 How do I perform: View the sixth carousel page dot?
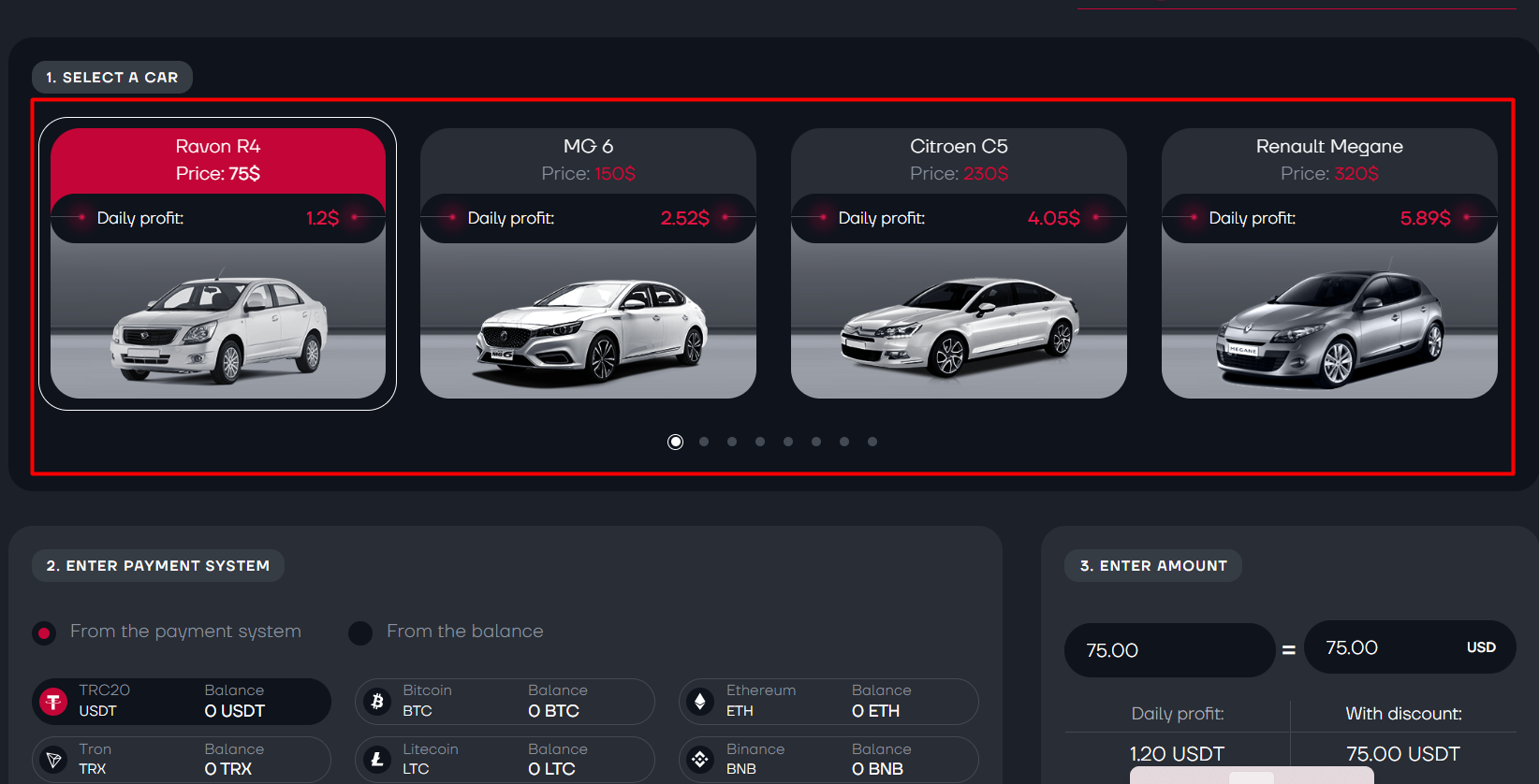pos(816,442)
